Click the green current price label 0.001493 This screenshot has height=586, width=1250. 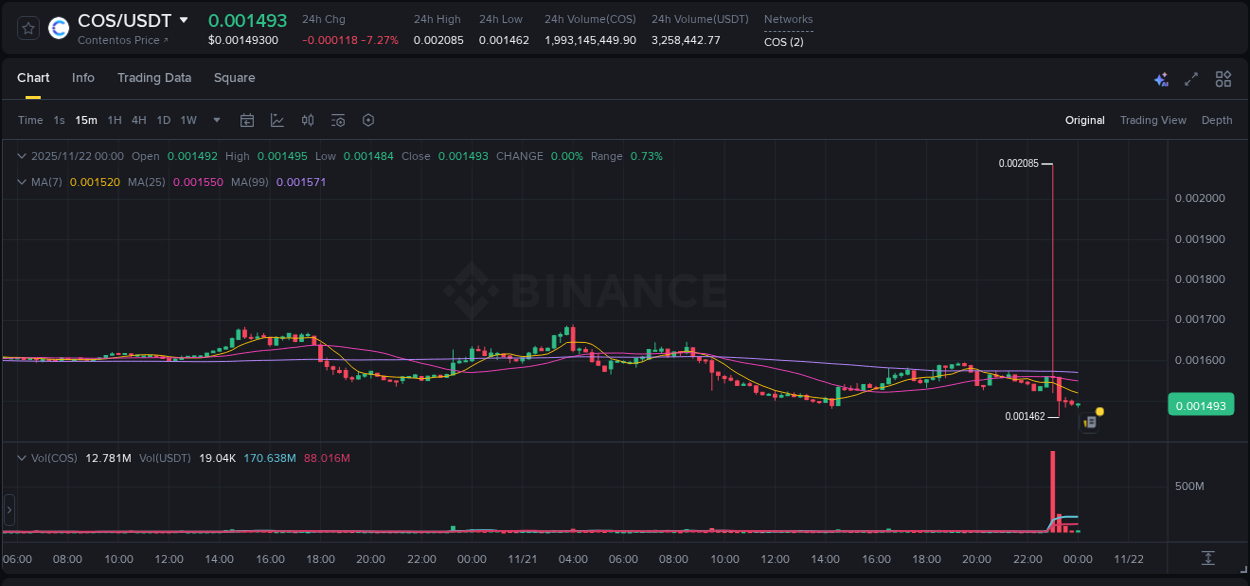click(1201, 404)
